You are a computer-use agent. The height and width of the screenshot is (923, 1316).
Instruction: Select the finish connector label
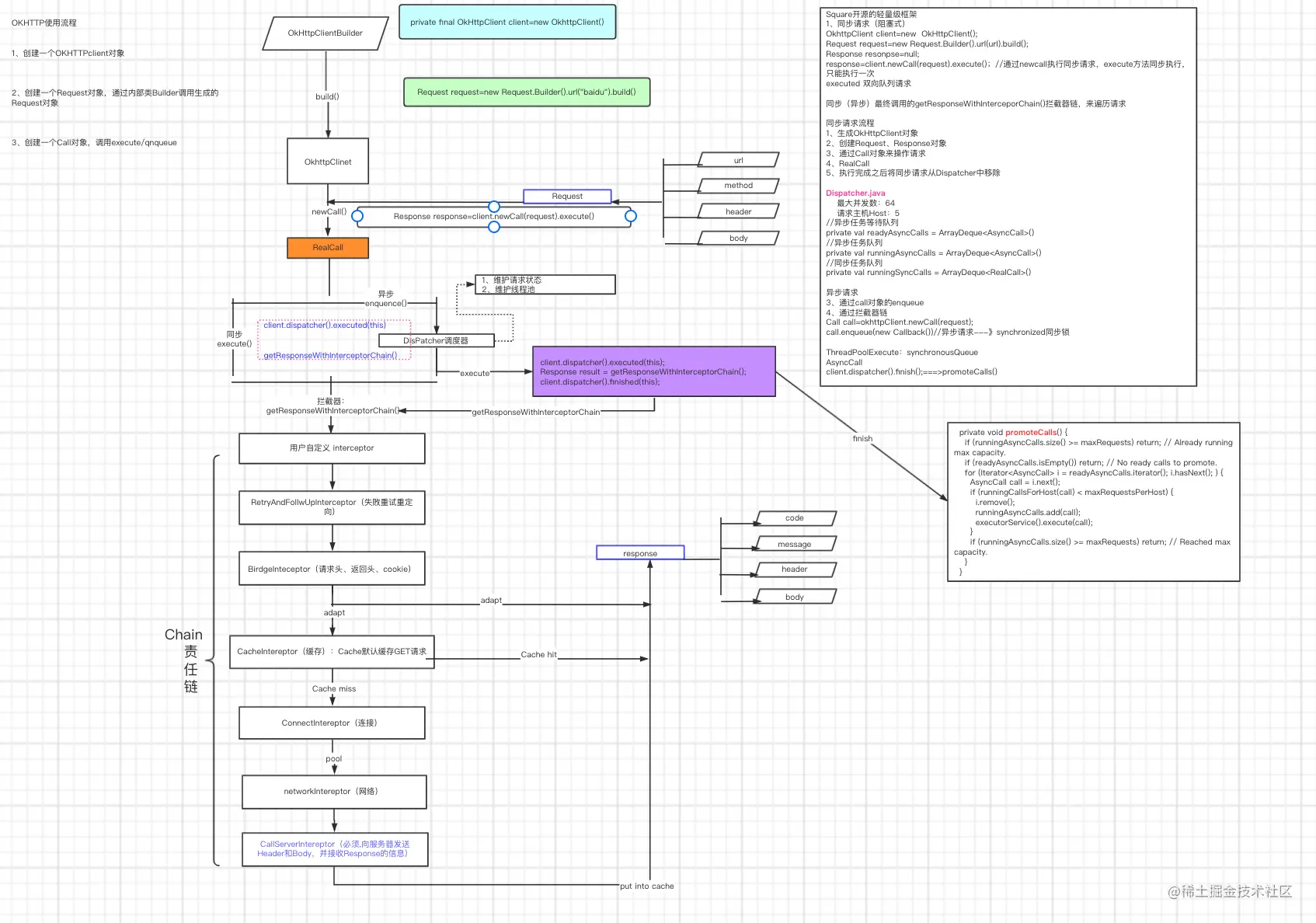pos(862,438)
